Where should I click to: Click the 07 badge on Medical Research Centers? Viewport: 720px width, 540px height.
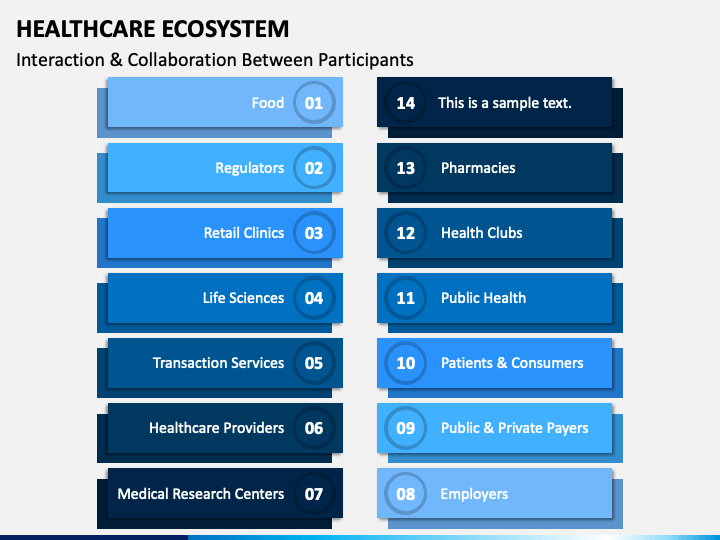click(x=314, y=494)
